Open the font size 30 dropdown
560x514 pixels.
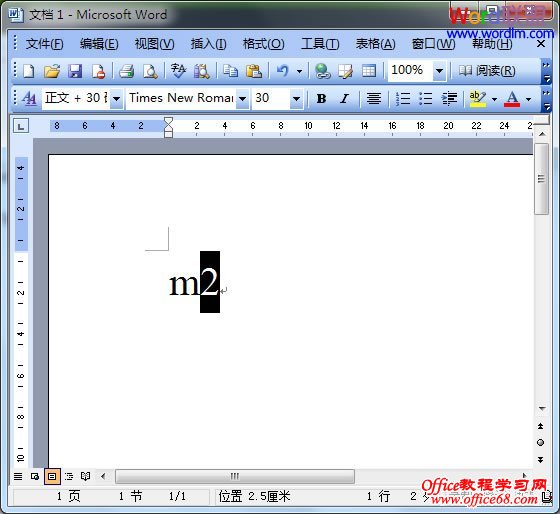click(296, 98)
